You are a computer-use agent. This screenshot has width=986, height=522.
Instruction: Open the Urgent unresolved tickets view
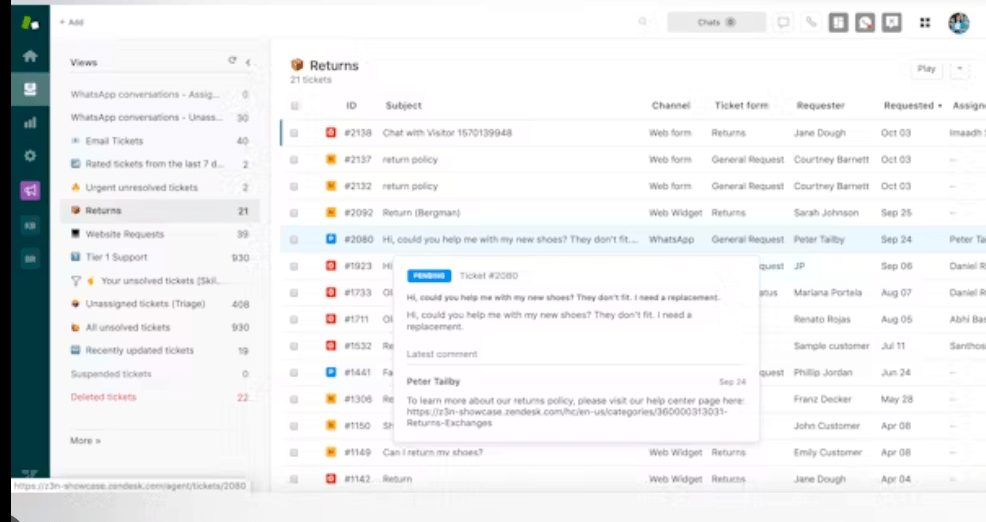click(x=141, y=188)
